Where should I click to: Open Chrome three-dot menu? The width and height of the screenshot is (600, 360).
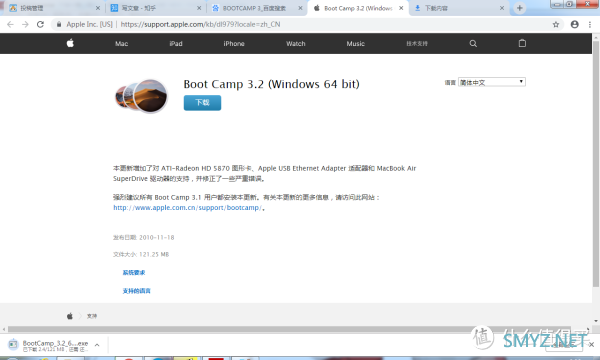point(590,24)
